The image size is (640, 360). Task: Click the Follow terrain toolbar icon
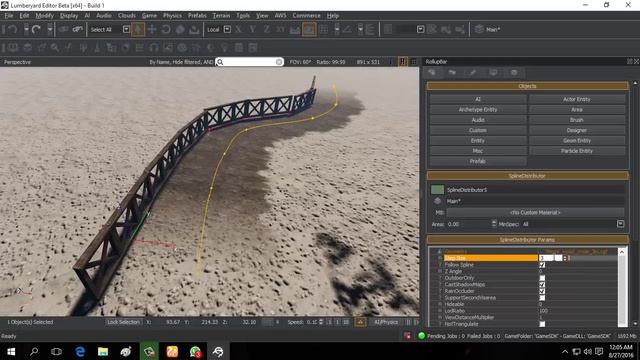pos(295,29)
